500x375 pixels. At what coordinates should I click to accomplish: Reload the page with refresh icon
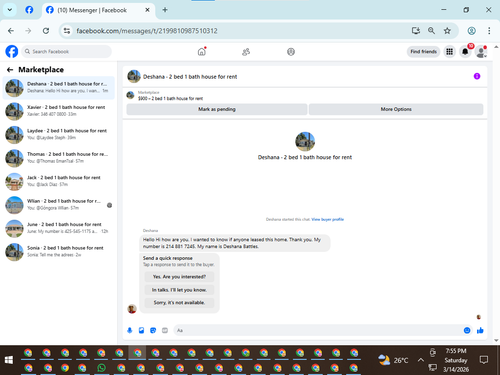pos(46,31)
